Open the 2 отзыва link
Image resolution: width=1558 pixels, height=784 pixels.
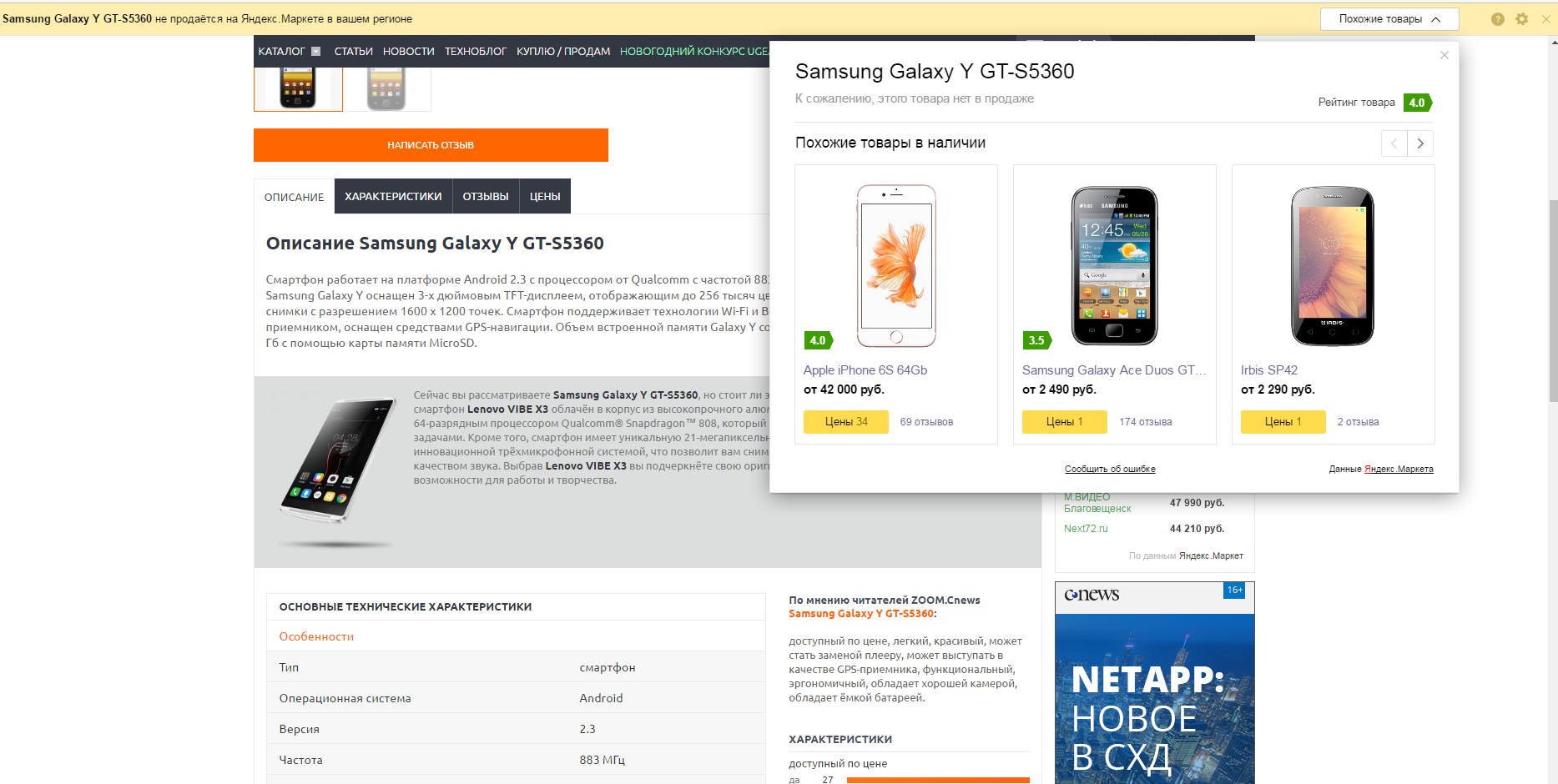(1359, 422)
